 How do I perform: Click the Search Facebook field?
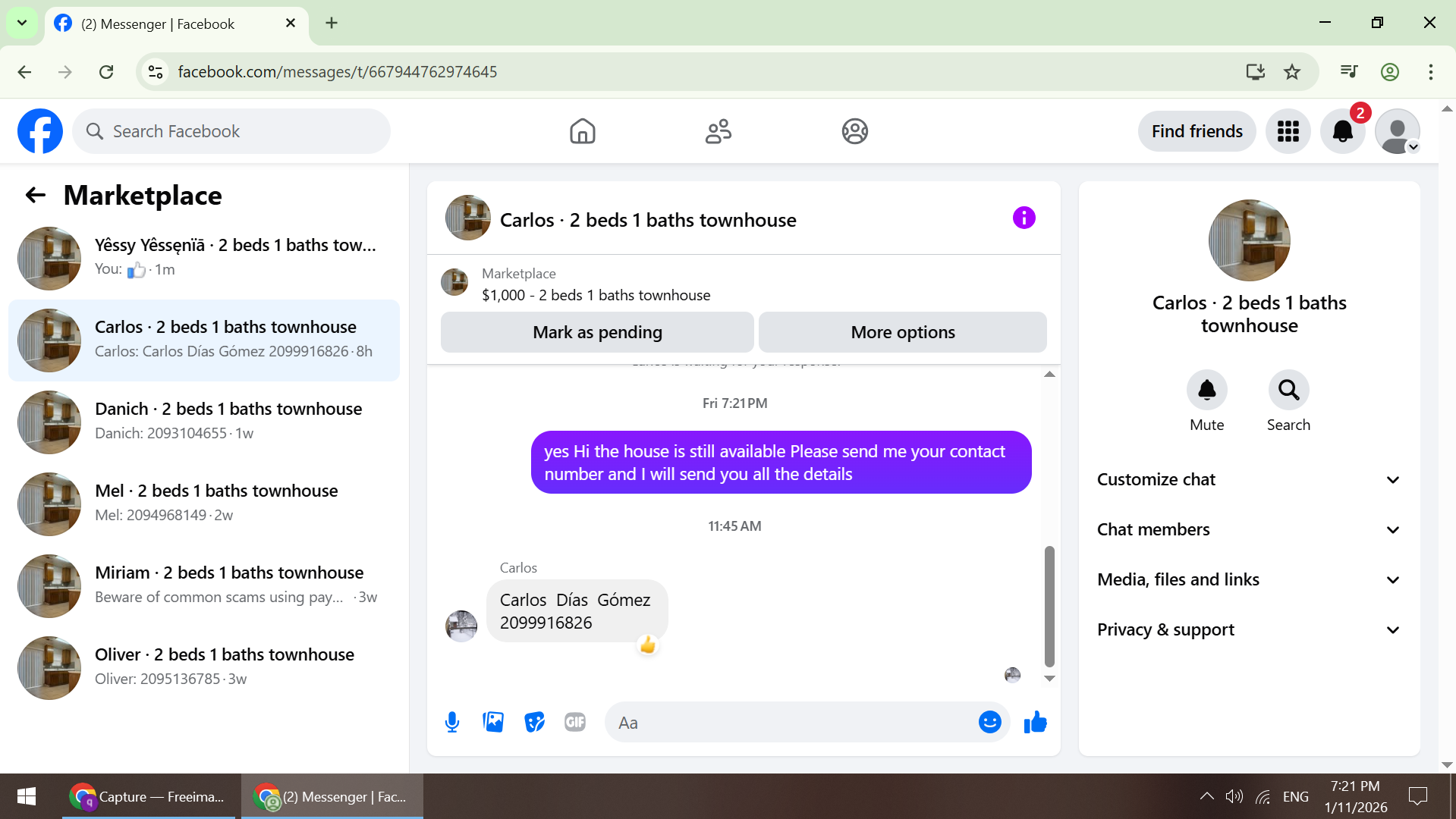231,131
